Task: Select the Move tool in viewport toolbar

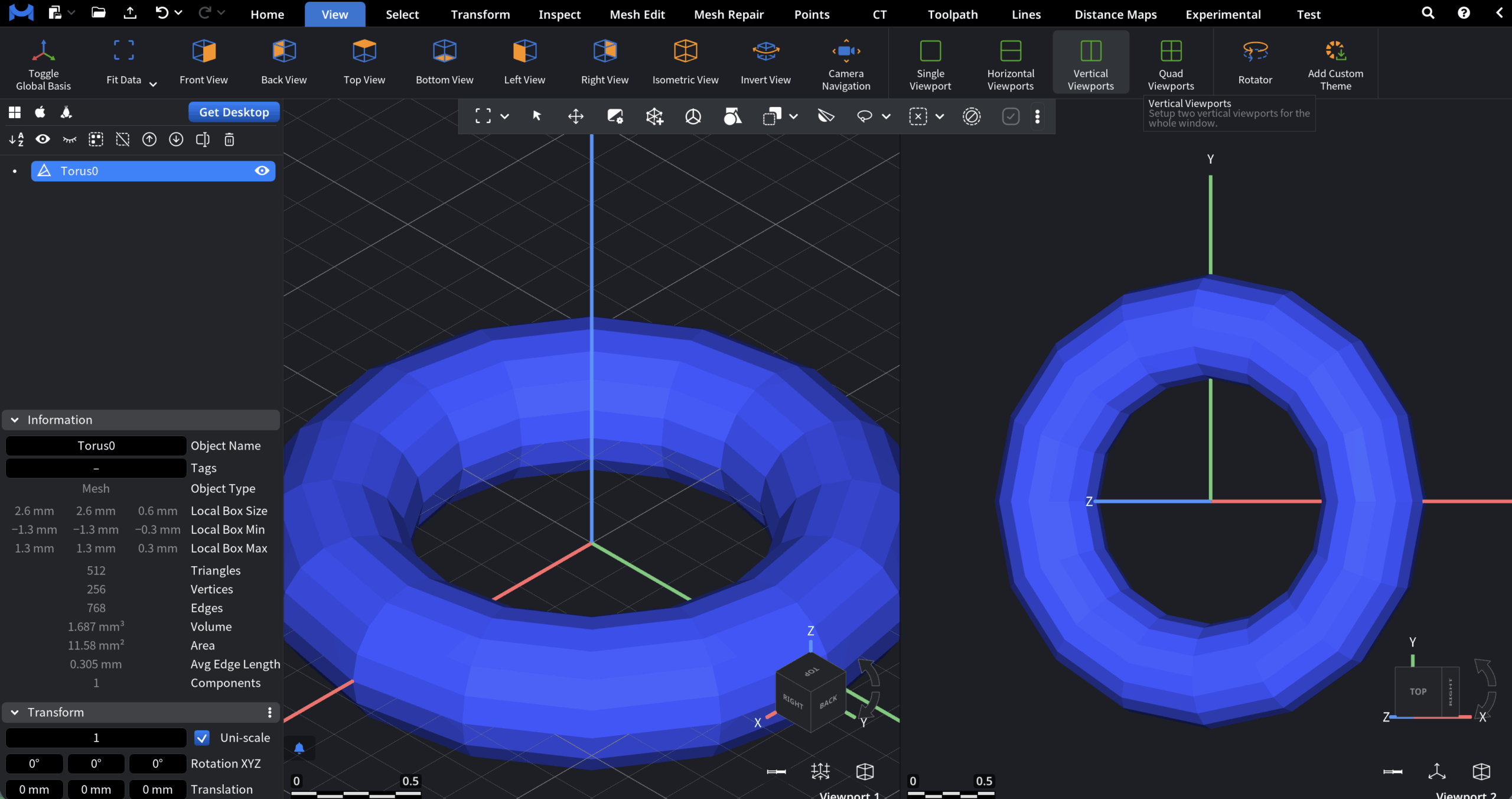Action: [x=575, y=116]
